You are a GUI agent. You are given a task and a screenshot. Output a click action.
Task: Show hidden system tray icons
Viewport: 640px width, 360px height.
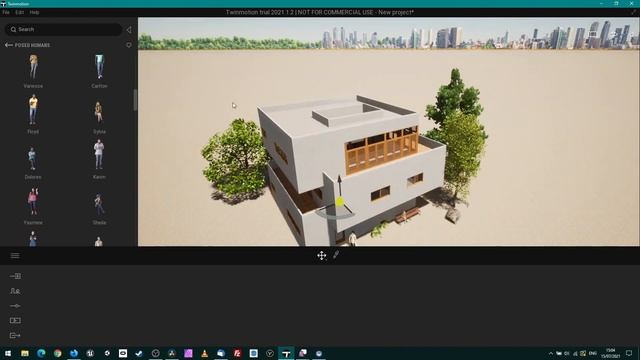pos(551,353)
